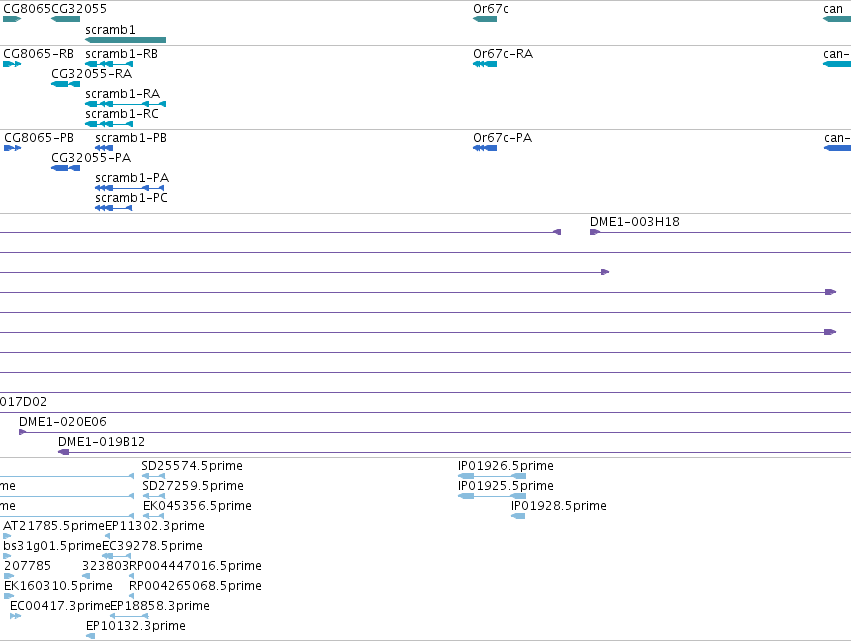Image resolution: width=851 pixels, height=641 pixels.
Task: Select the CG8065-PB coding glyph
Action: click(12, 148)
